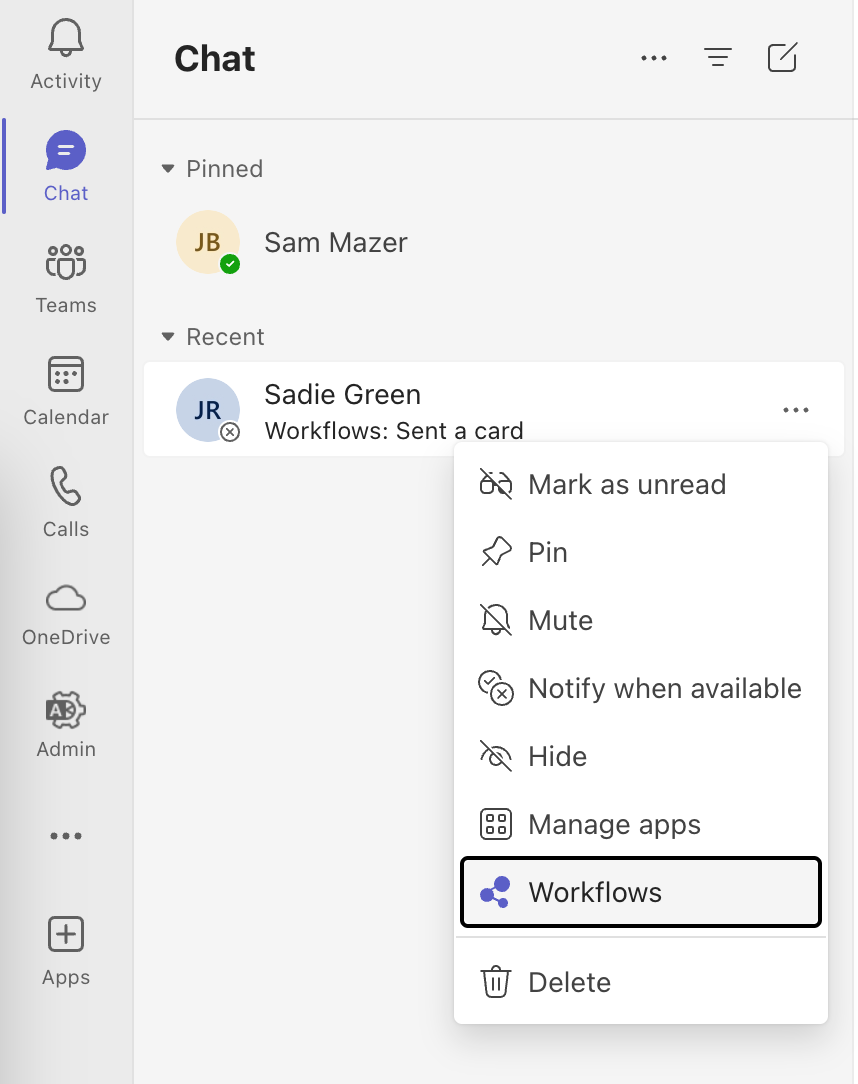Open the Activity bell icon
Screen dimensions: 858x1084
tap(66, 40)
